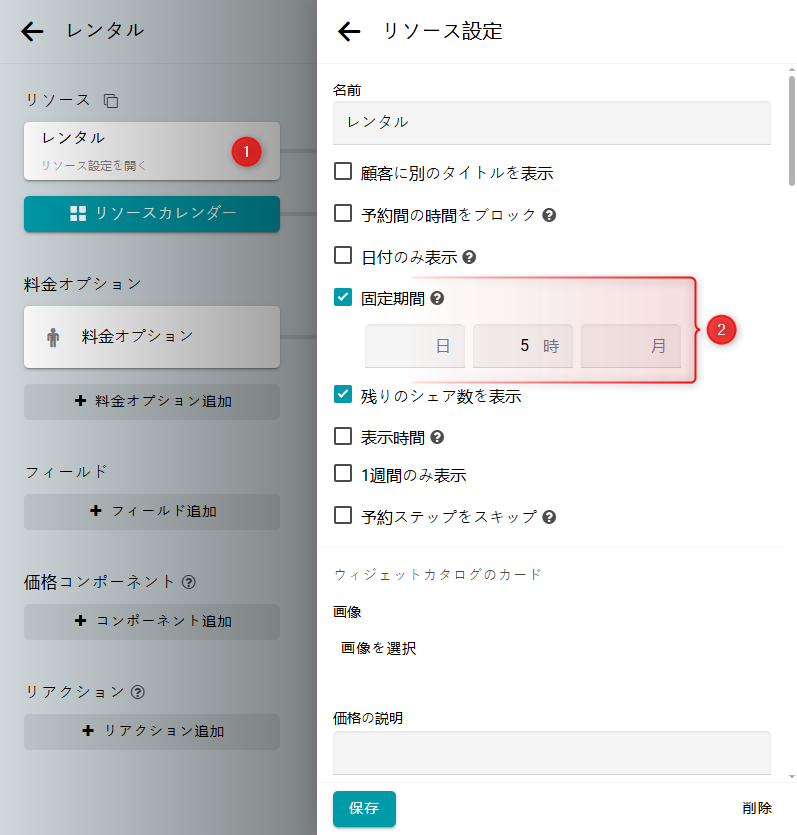Click help icon beside 固定期間
This screenshot has height=835, width=797.
click(437, 298)
